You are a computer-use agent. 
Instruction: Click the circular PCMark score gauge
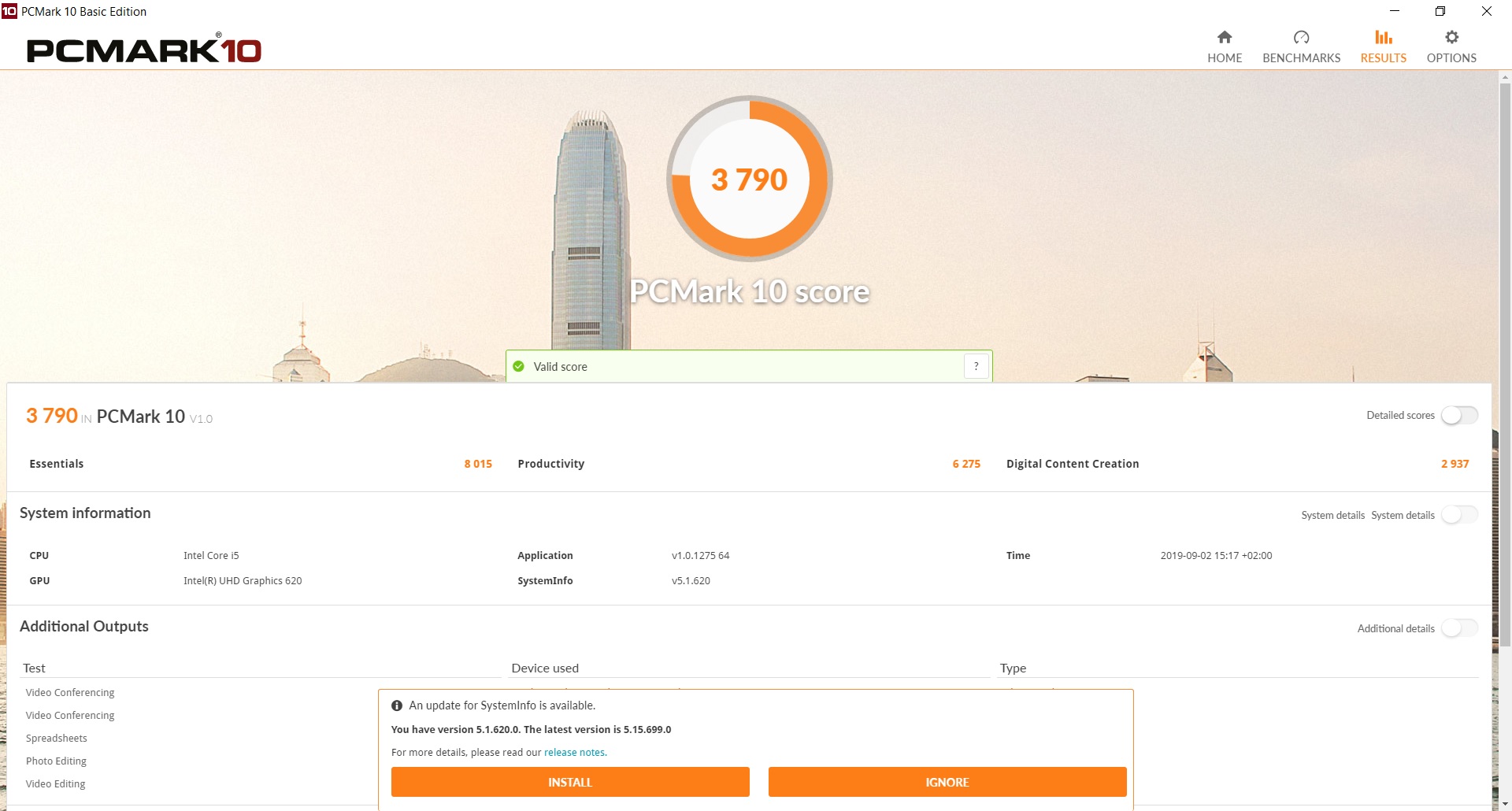click(x=749, y=179)
